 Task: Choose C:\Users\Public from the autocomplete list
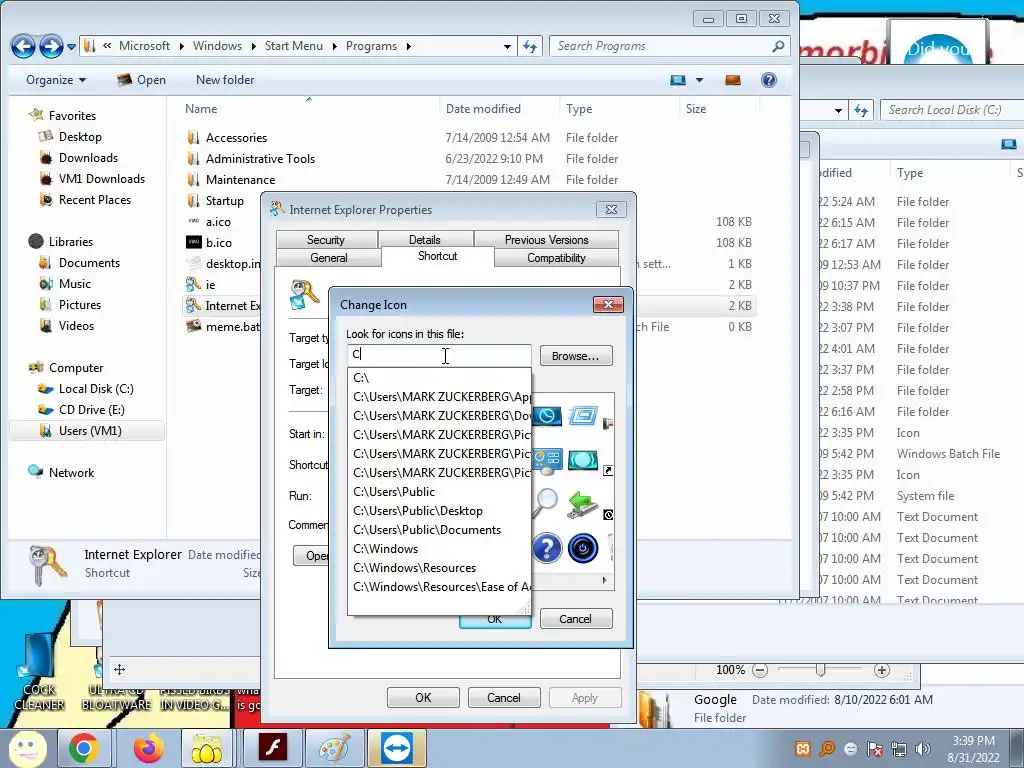point(439,492)
